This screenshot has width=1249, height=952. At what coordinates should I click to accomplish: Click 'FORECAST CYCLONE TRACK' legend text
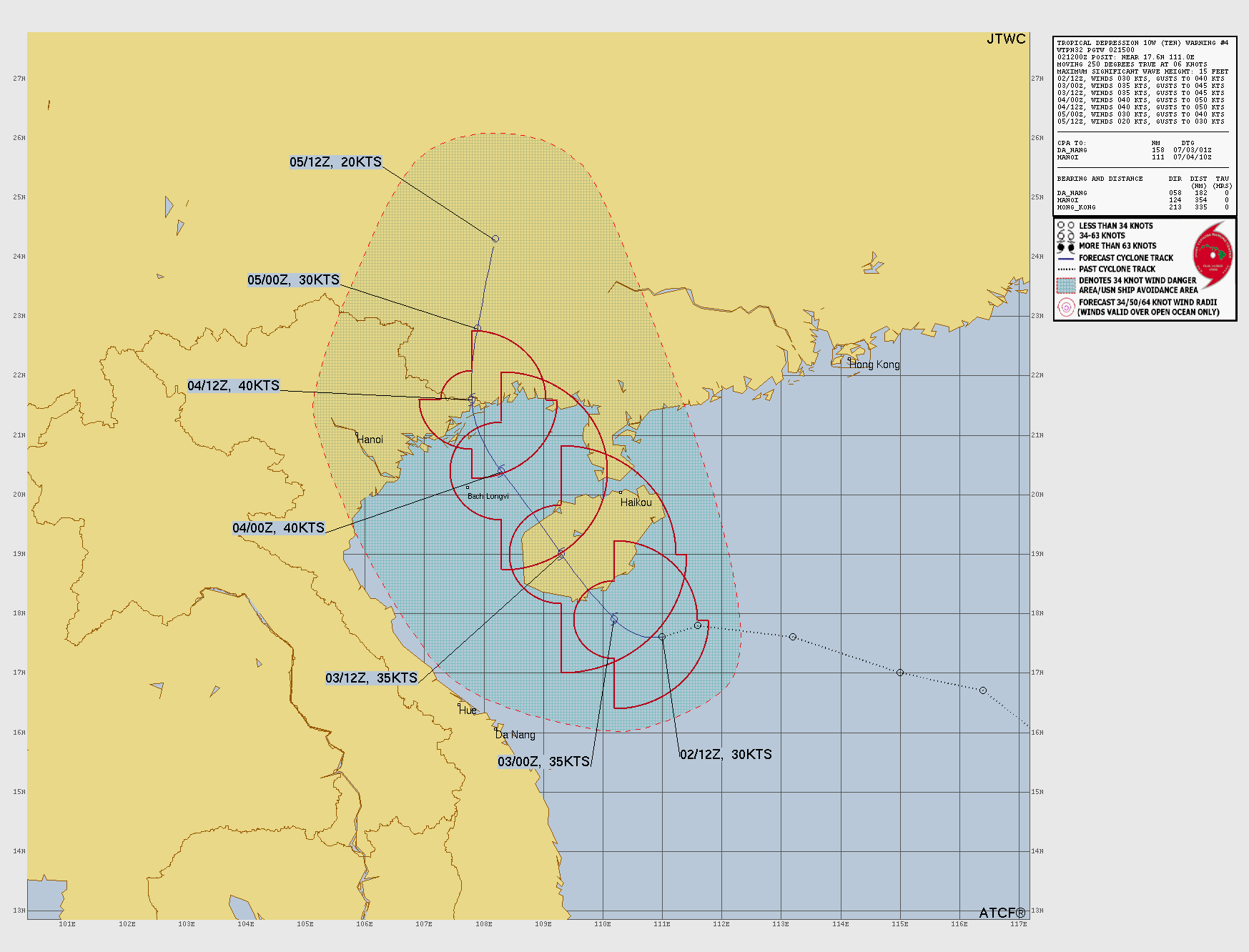tap(1126, 258)
